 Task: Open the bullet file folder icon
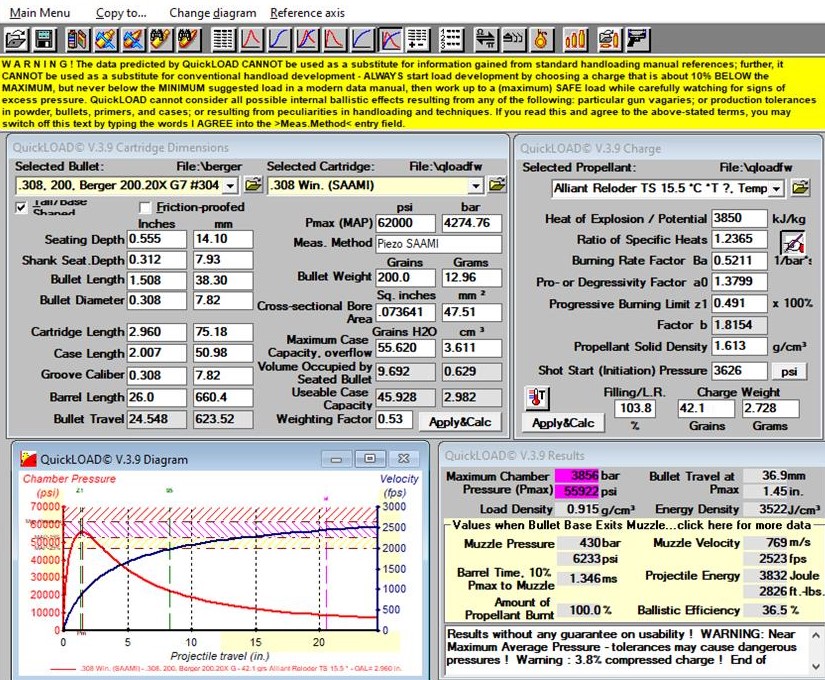coord(253,185)
